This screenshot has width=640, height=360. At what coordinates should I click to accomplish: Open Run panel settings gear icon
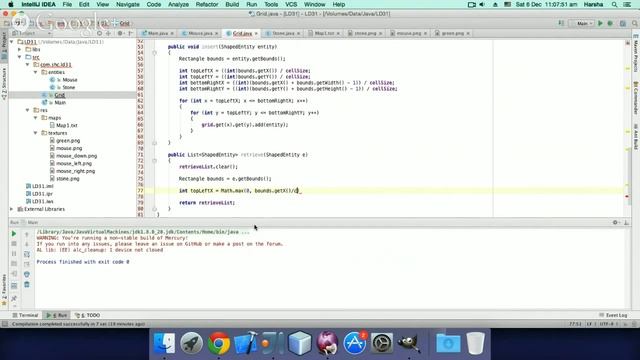pos(615,222)
